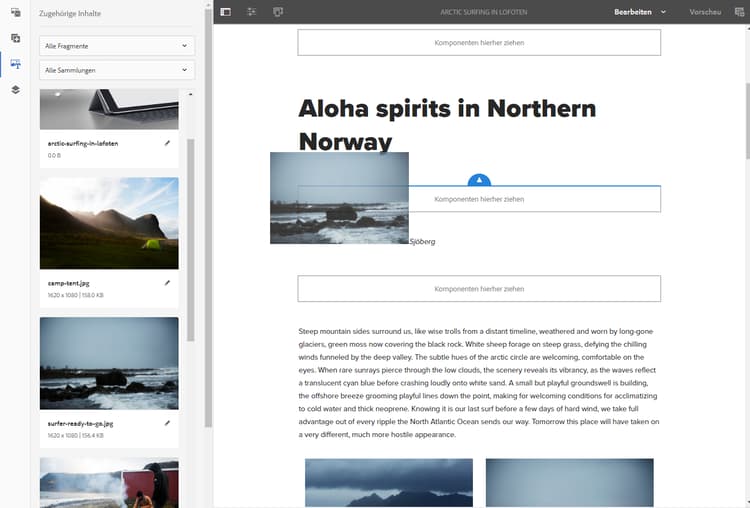
Task: Open the Components browser in the side rail
Action: click(15, 38)
